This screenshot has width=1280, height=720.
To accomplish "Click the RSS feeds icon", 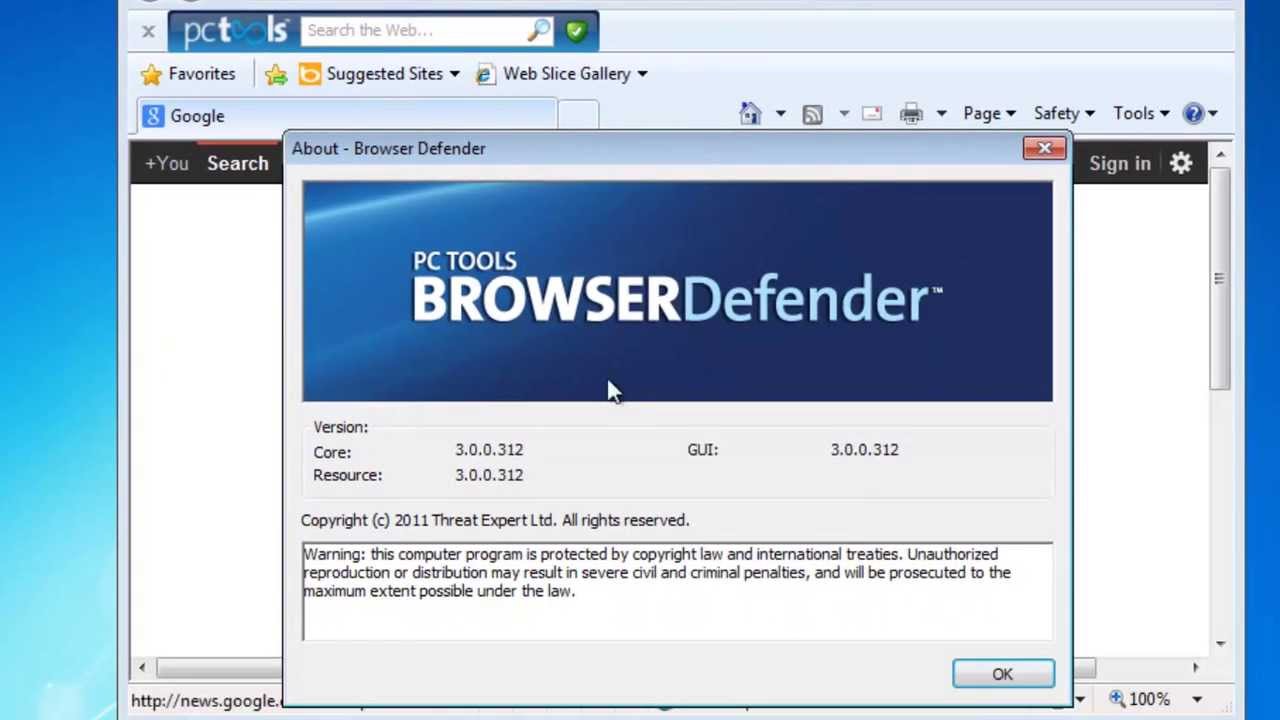I will (x=812, y=114).
